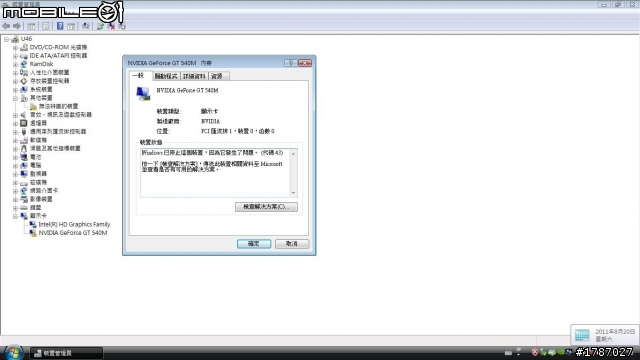640x360 pixels.
Task: Expand the 網路介面卡 (network adapters) node
Action: (15, 191)
